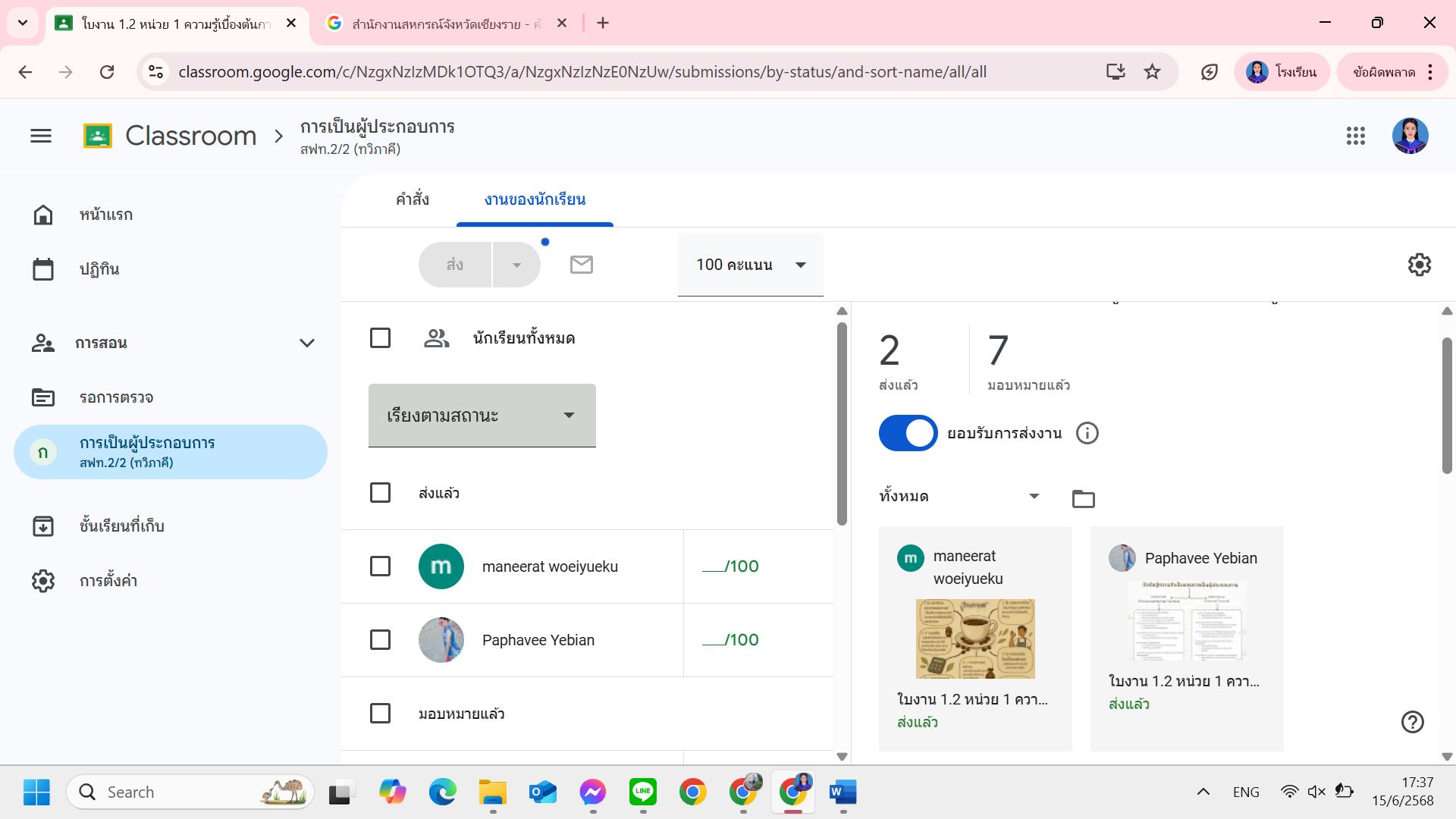The width and height of the screenshot is (1456, 819).
Task: Expand the การสอน sidebar section
Action: pos(307,343)
